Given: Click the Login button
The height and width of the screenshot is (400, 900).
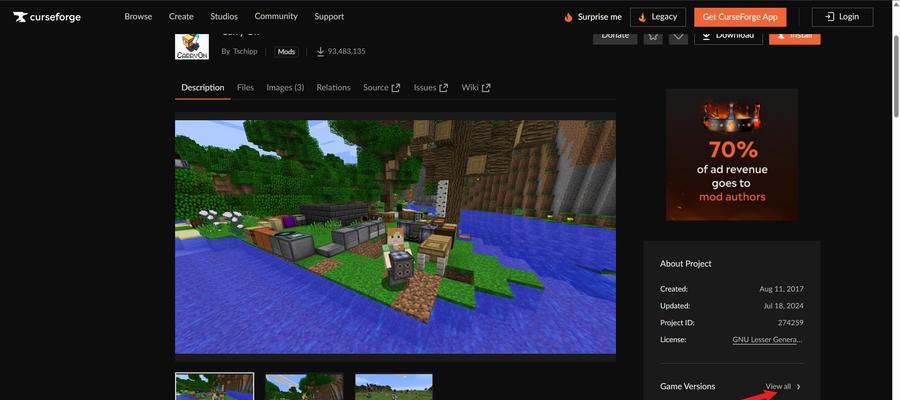Looking at the screenshot, I should (842, 17).
